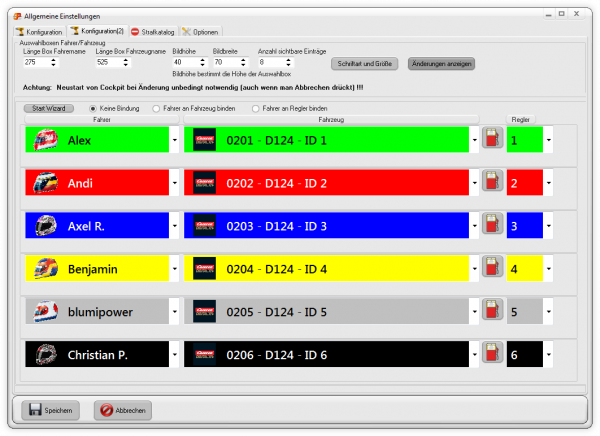Open the Regler dropdown showing 4

tap(549, 269)
